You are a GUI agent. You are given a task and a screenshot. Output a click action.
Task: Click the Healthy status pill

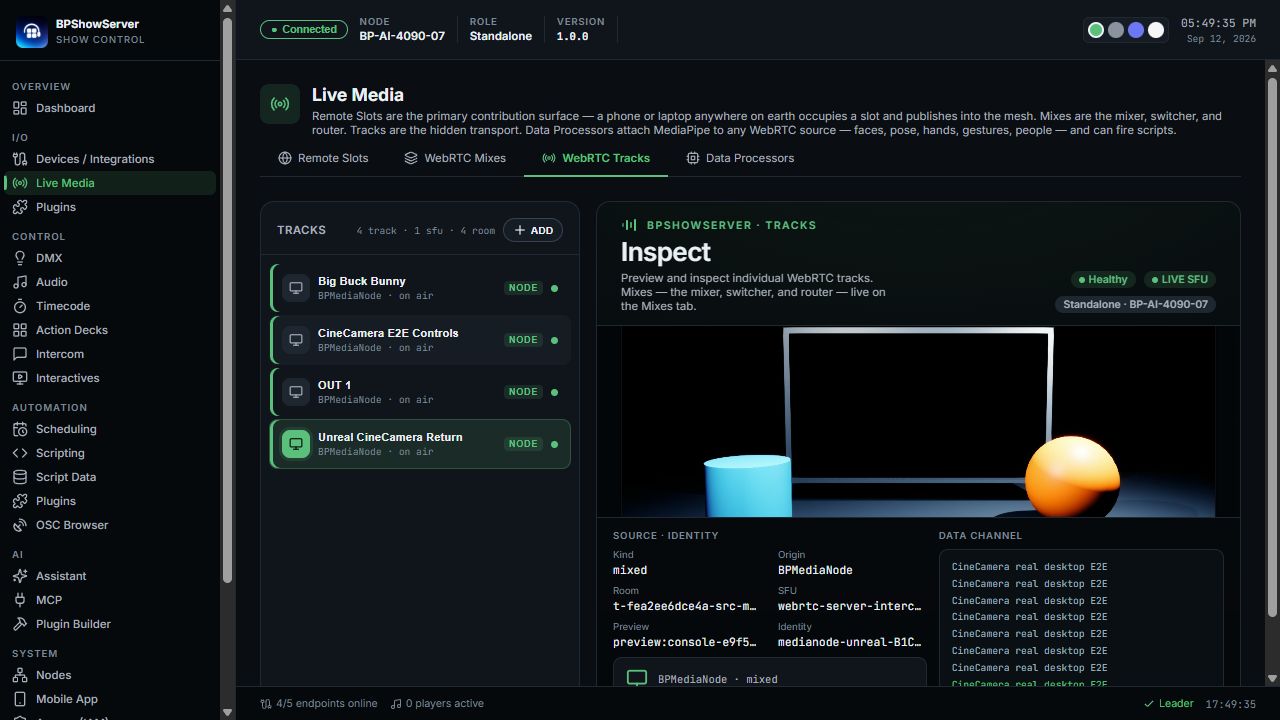1102,279
